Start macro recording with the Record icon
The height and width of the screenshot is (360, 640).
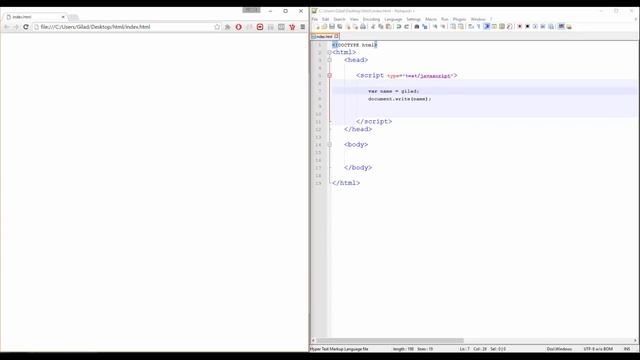point(520,27)
